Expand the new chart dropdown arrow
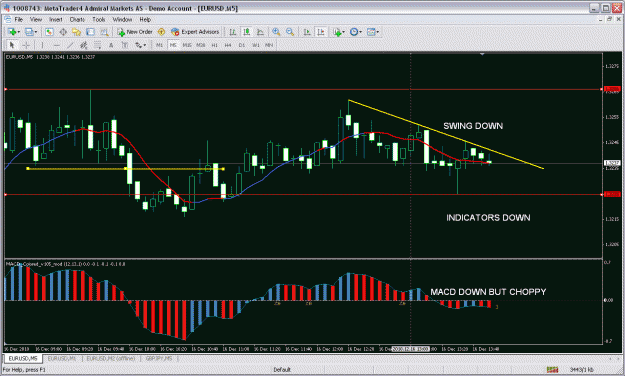625x376 pixels. pyautogui.click(x=19, y=32)
